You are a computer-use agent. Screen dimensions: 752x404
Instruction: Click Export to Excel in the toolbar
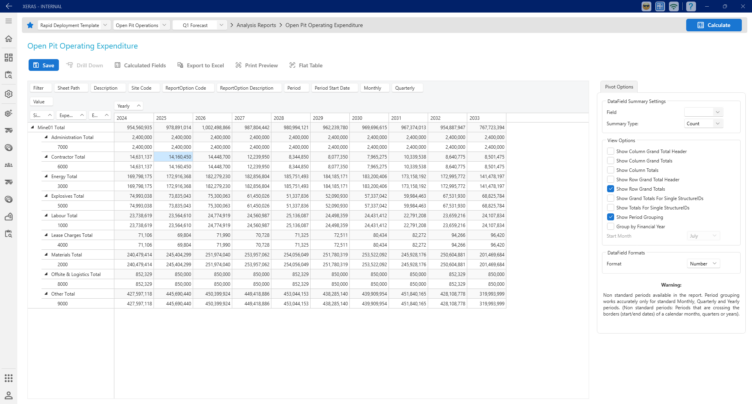[200, 65]
